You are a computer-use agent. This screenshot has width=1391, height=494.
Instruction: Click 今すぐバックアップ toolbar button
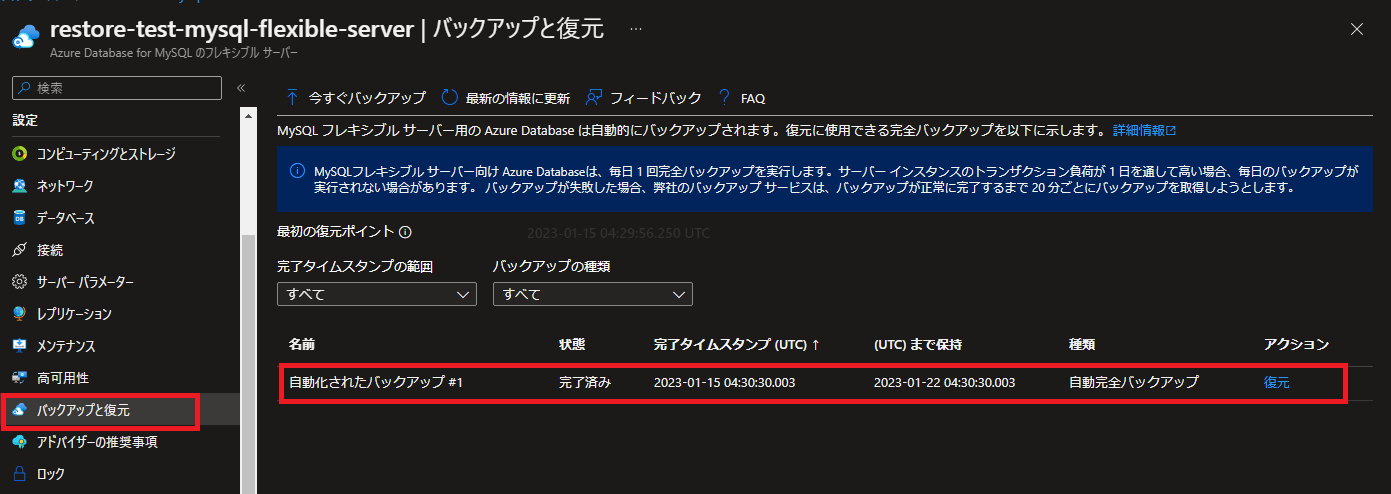[355, 98]
